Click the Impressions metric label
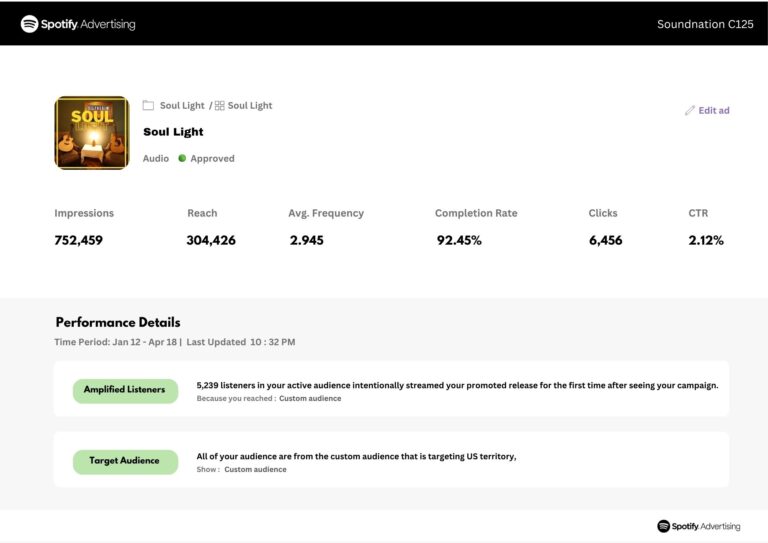768x543 pixels. point(84,213)
